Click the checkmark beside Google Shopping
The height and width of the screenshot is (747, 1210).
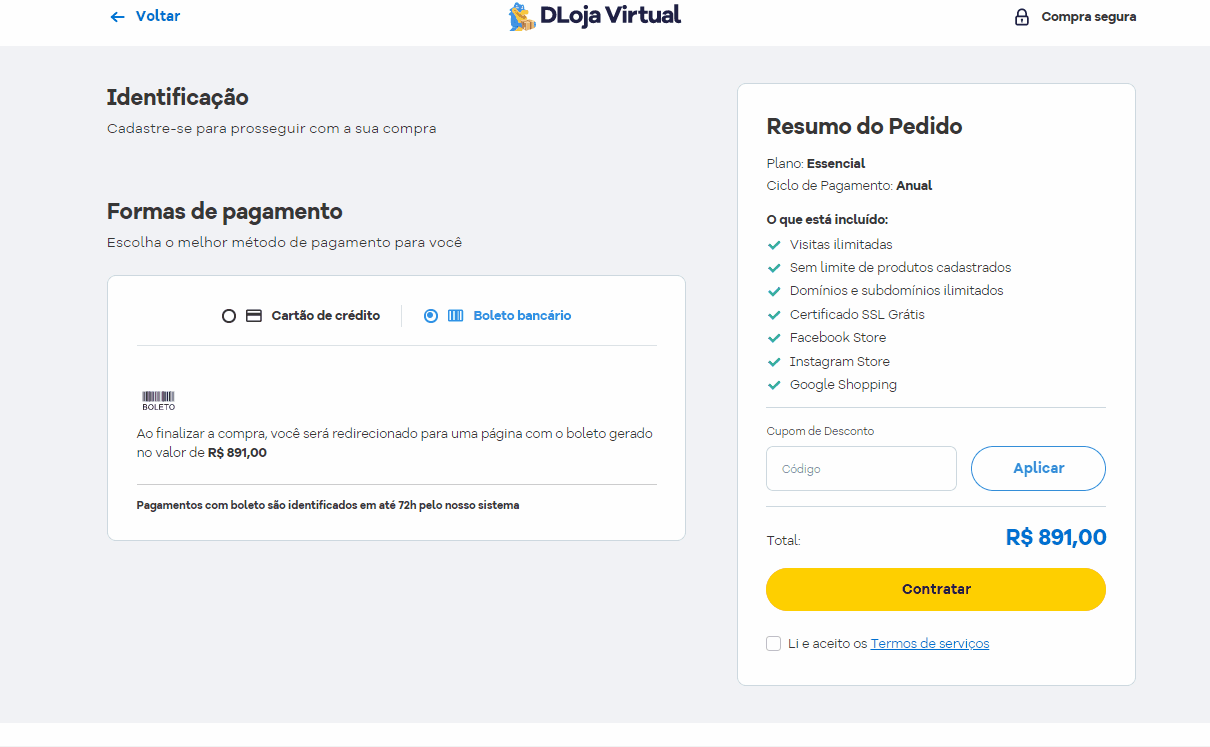[x=773, y=385]
